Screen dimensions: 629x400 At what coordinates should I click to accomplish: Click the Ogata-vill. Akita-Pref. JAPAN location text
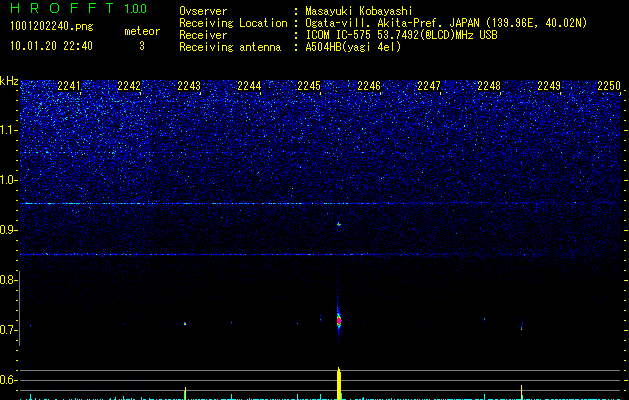[x=446, y=23]
